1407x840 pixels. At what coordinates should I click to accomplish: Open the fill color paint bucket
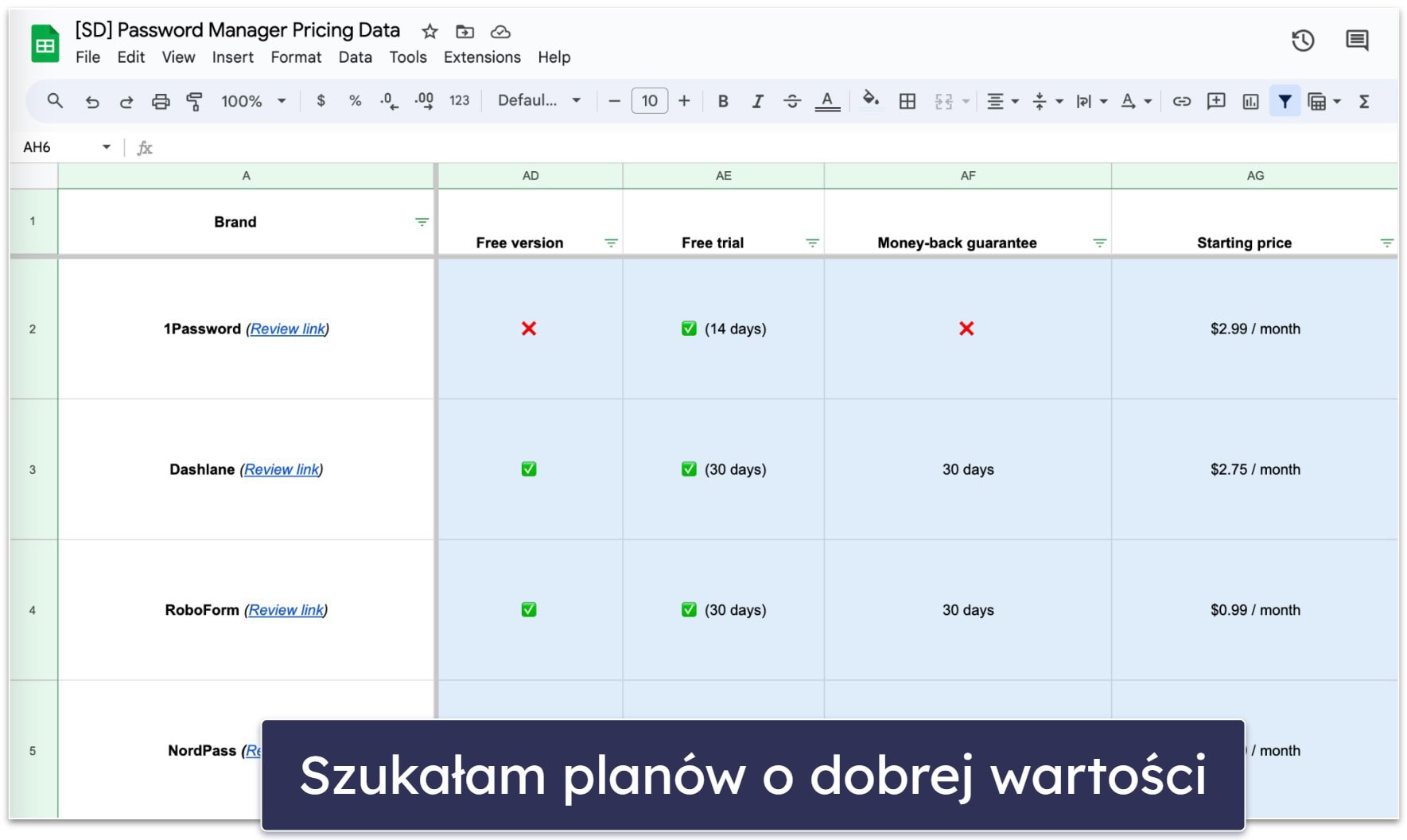pyautogui.click(x=871, y=99)
